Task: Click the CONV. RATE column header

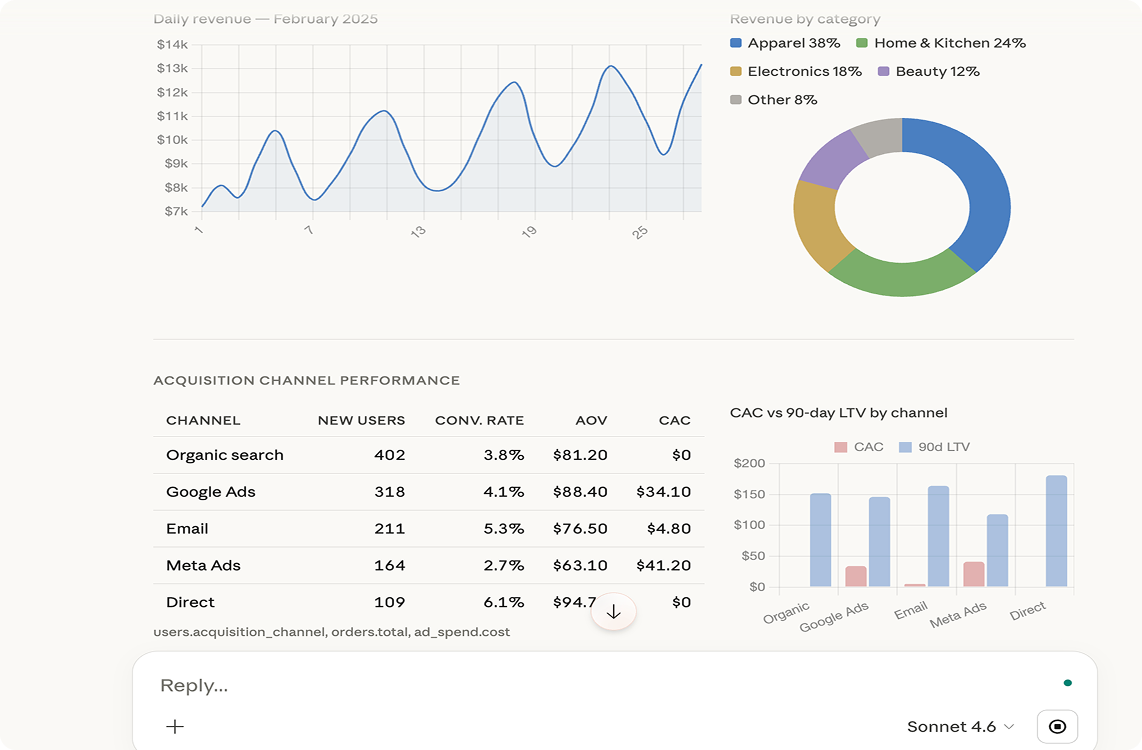Action: (479, 420)
